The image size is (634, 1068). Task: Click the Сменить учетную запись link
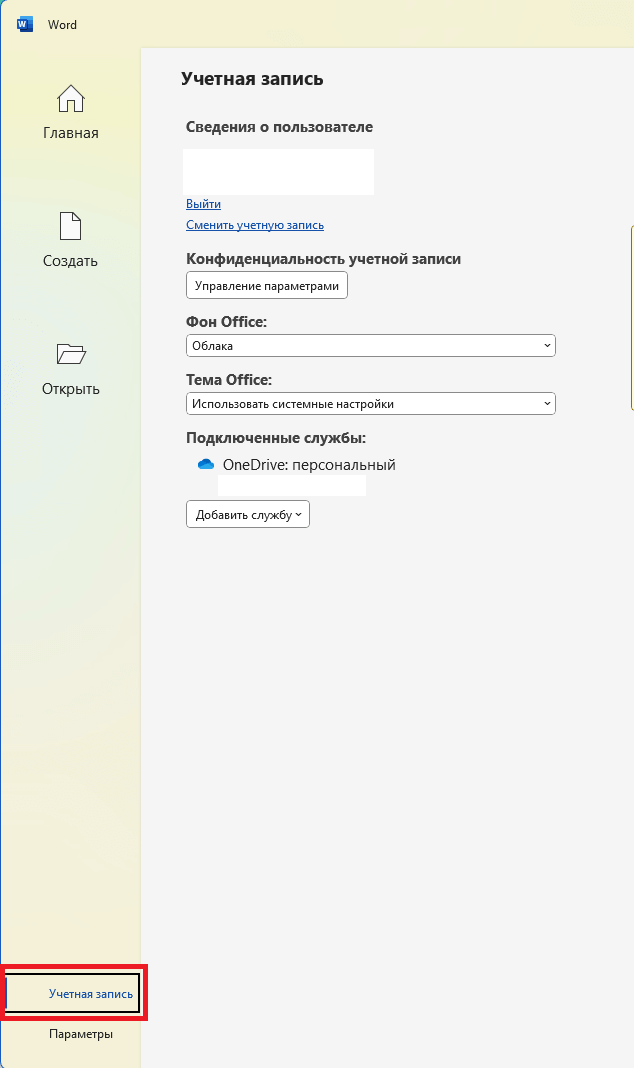(255, 225)
